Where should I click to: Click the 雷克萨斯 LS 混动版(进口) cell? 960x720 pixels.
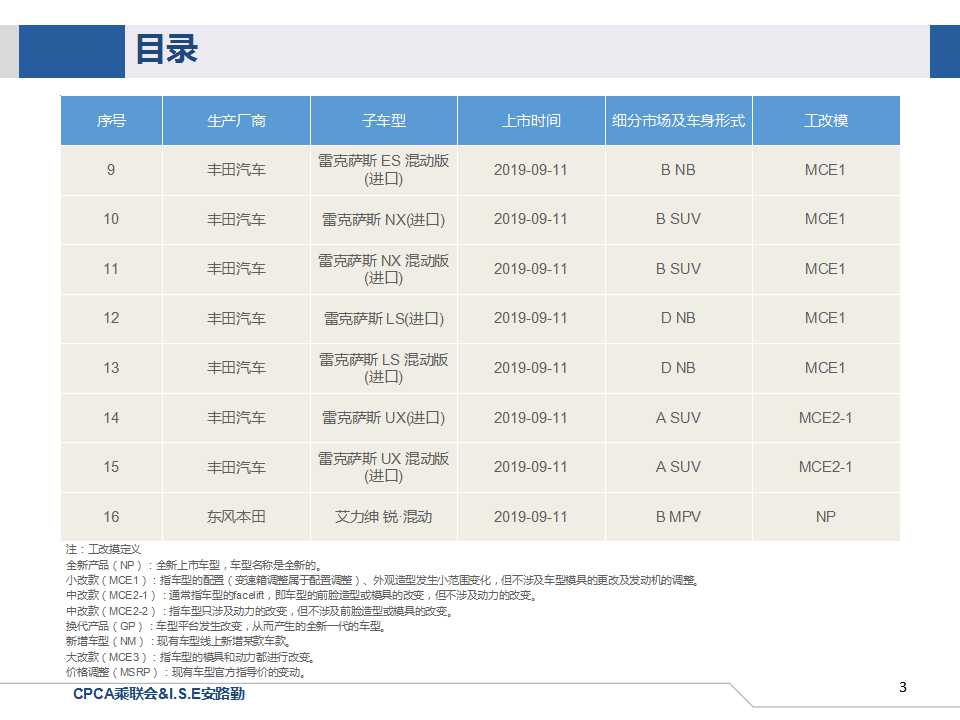coord(384,368)
